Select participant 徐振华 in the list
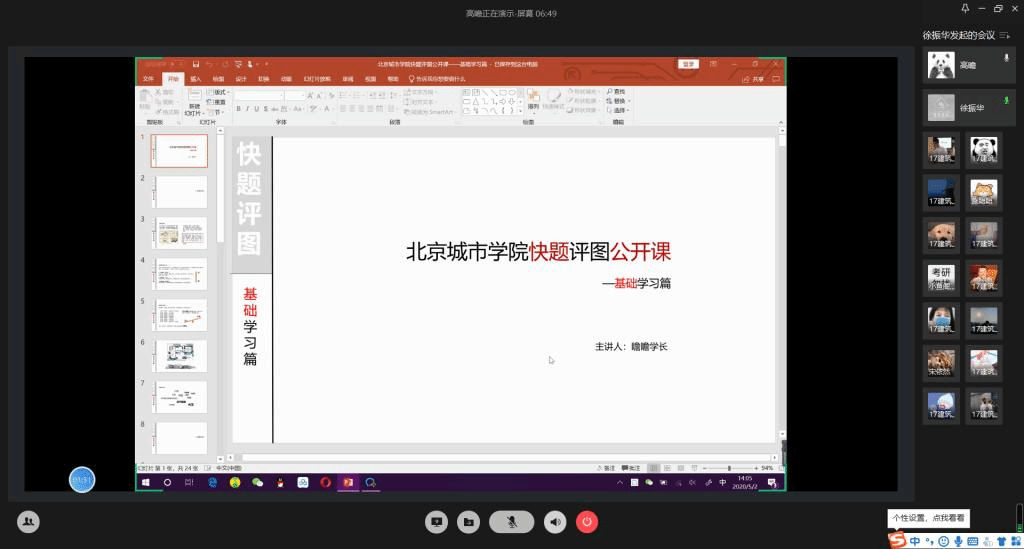Screen dimensions: 1024x549 pyautogui.click(x=968, y=108)
